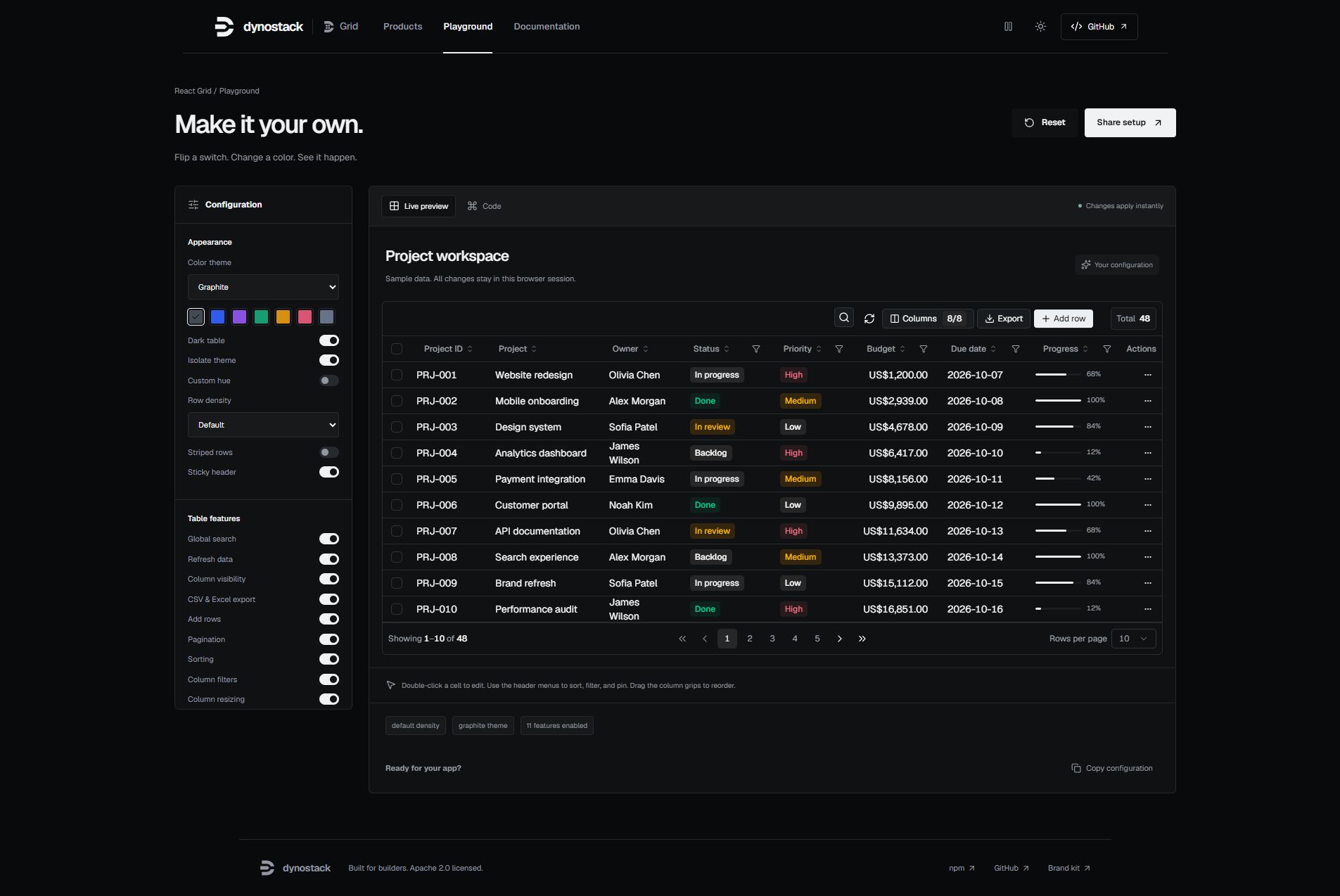Click the dynostack logo in the header
This screenshot has width=1340, height=896.
[259, 27]
